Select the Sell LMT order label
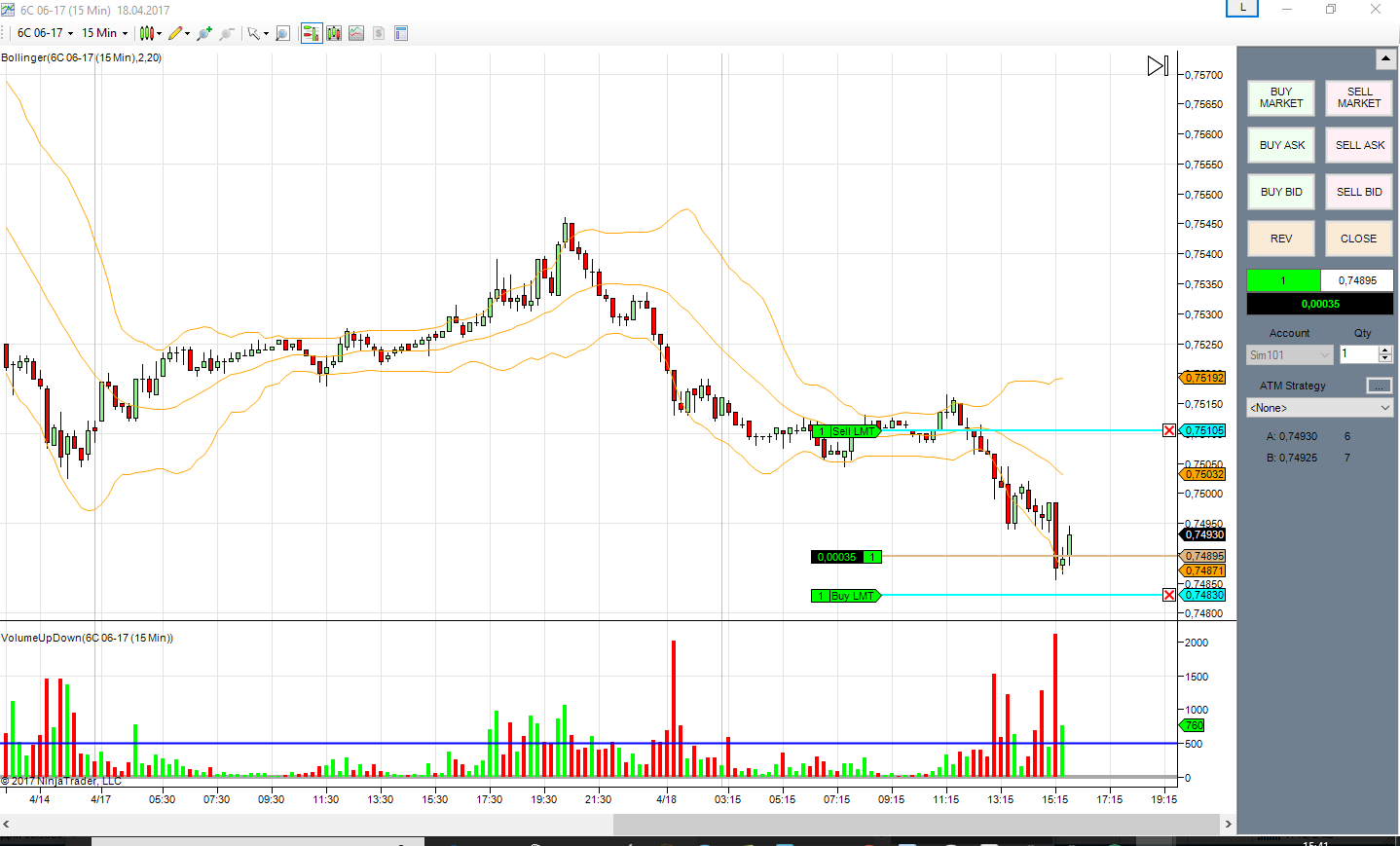Screen dimensions: 1400x846 [846, 431]
